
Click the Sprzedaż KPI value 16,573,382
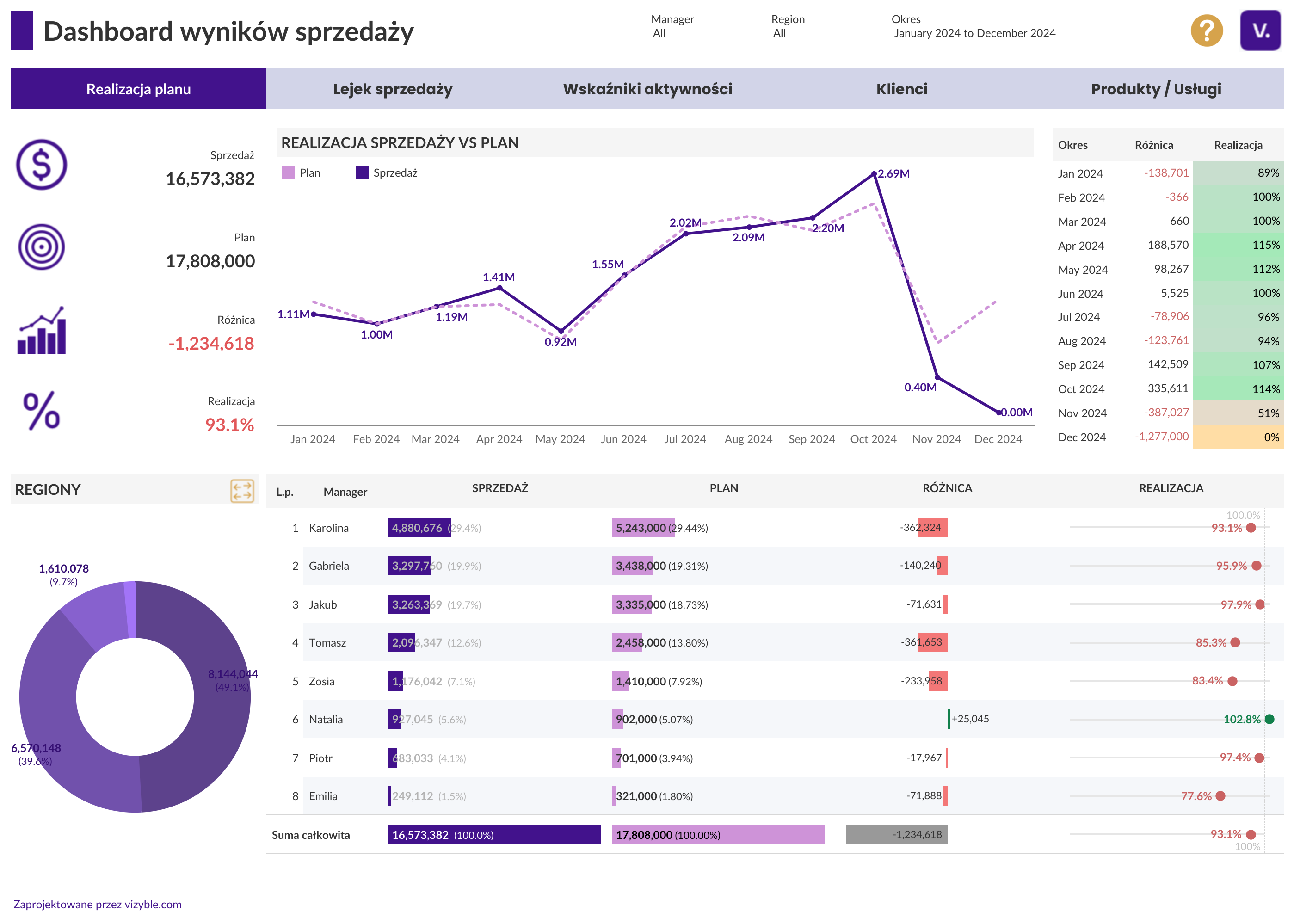(210, 179)
